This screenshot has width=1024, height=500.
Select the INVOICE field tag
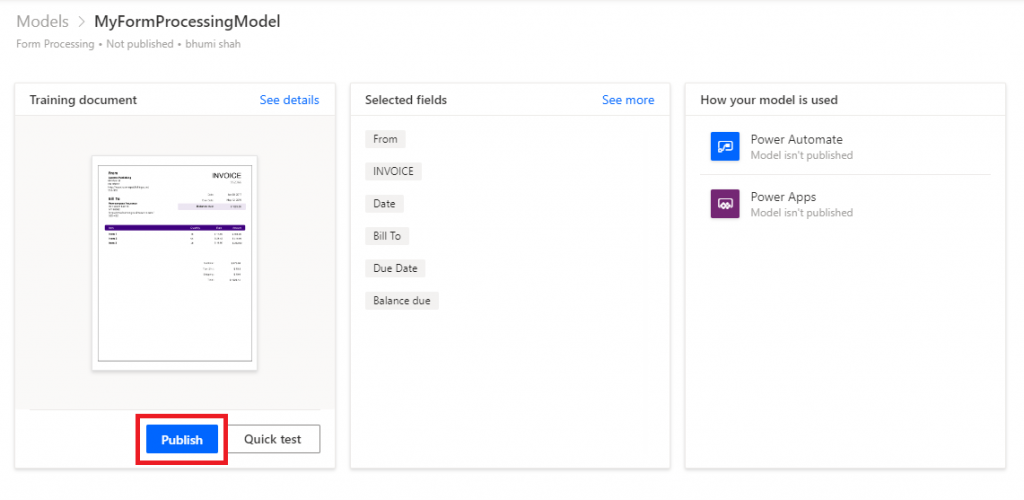click(393, 172)
